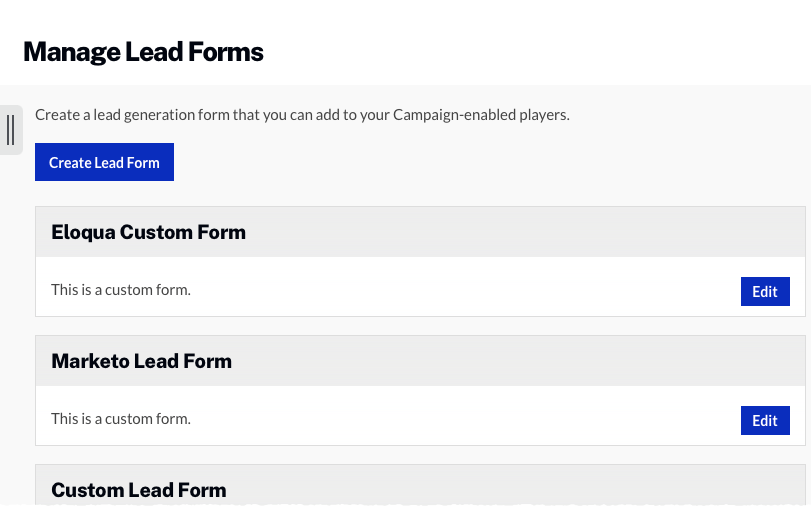The width and height of the screenshot is (811, 506).
Task: Edit the Eloqua Custom Form
Action: click(x=765, y=291)
